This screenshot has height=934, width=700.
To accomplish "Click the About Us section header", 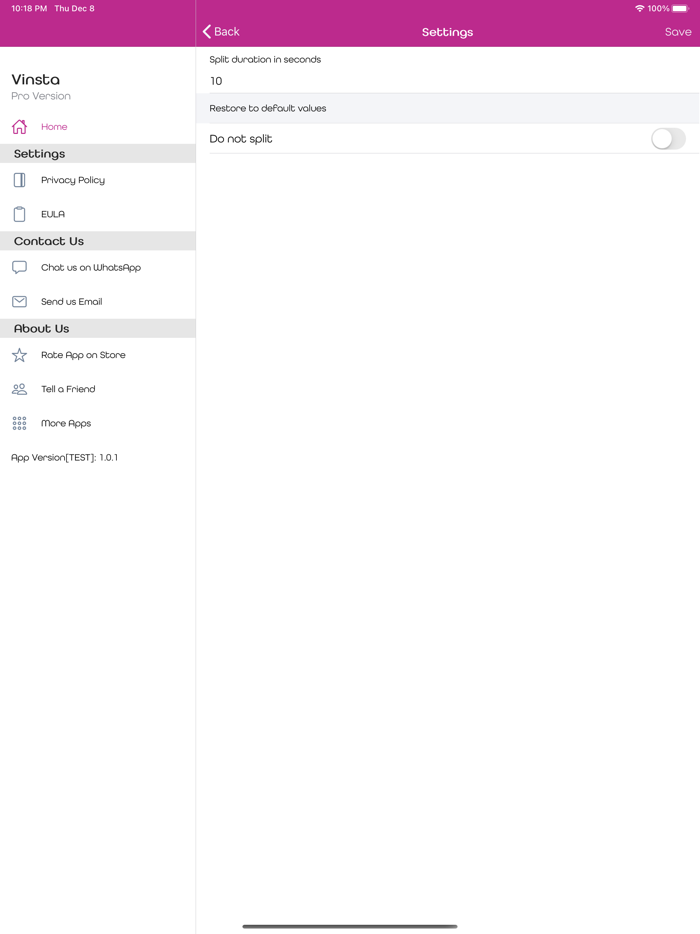I will (x=98, y=329).
